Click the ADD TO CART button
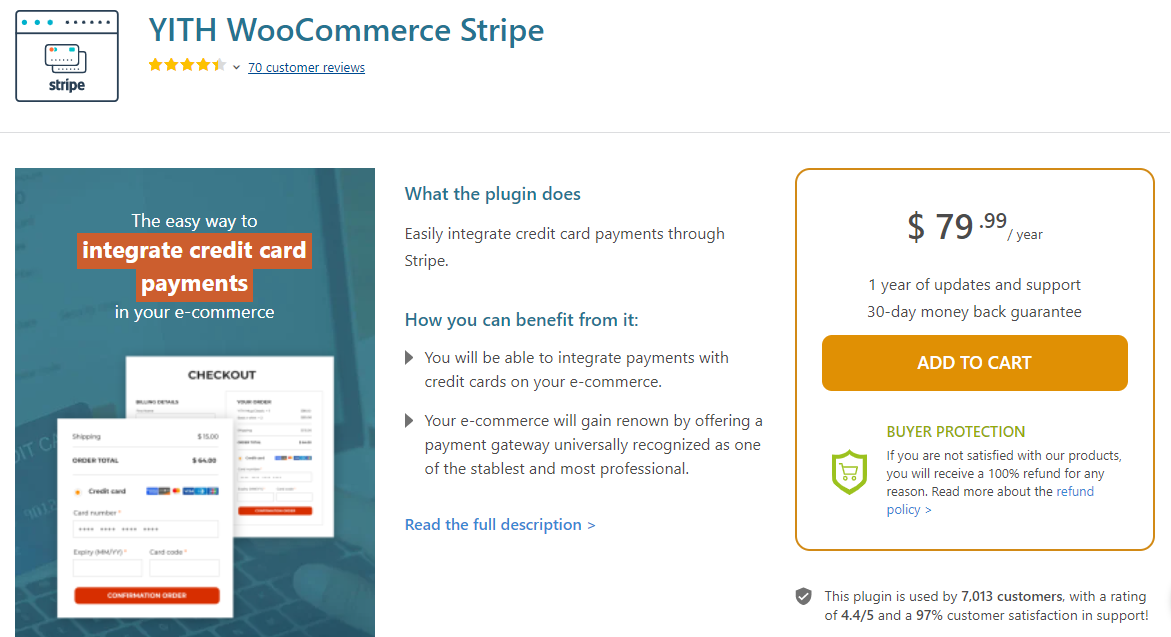The height and width of the screenshot is (637, 1171). click(x=975, y=363)
